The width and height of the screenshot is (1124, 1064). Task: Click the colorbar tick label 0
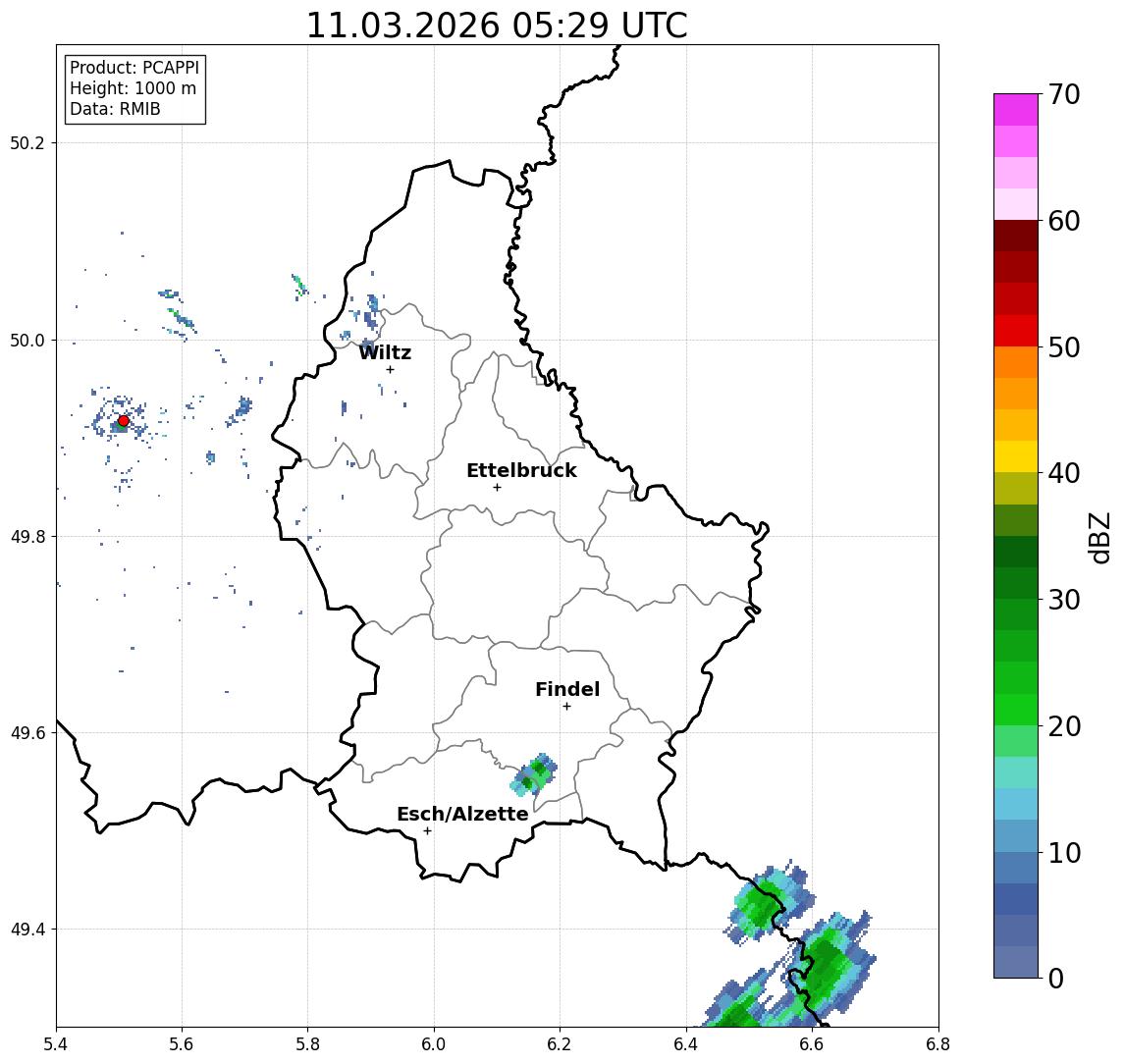(1056, 978)
